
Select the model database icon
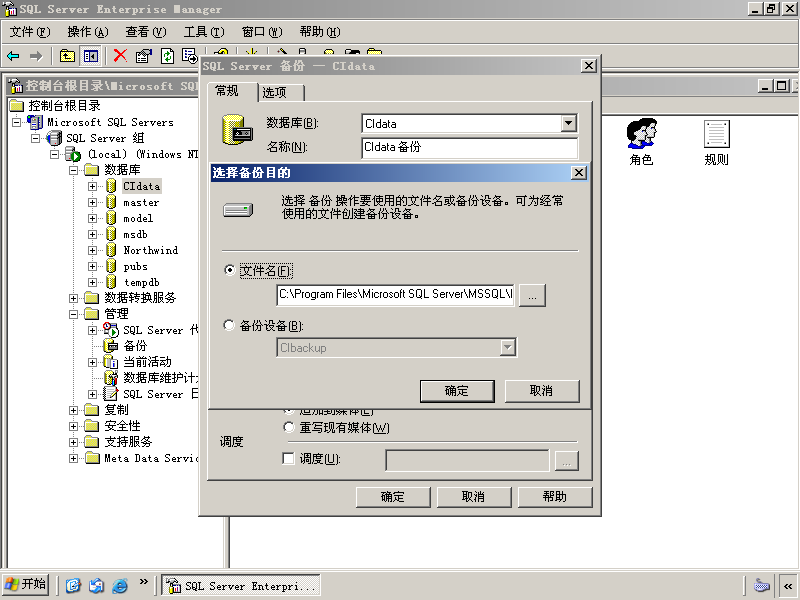[111, 218]
